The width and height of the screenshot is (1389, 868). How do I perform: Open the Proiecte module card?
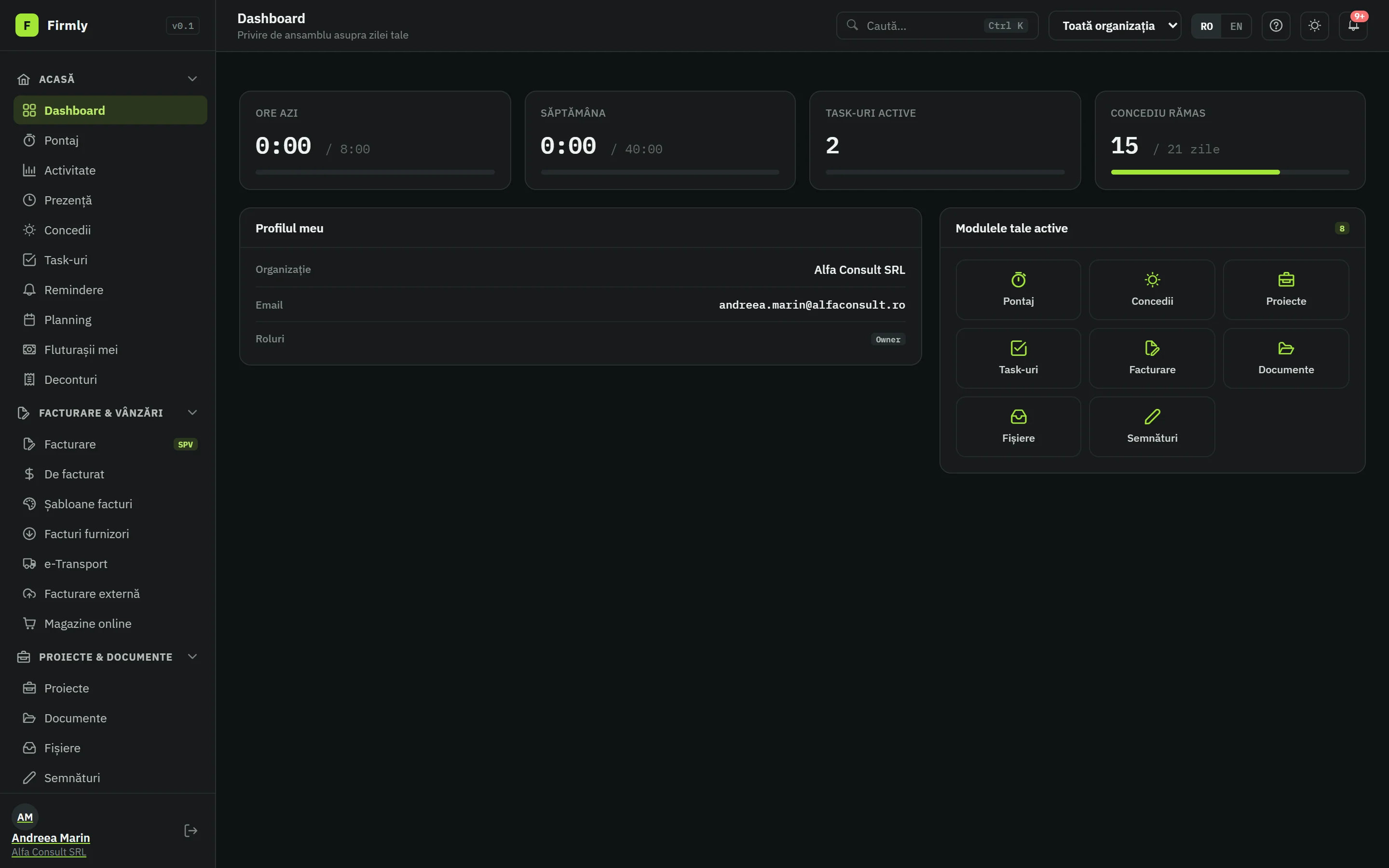tap(1286, 290)
